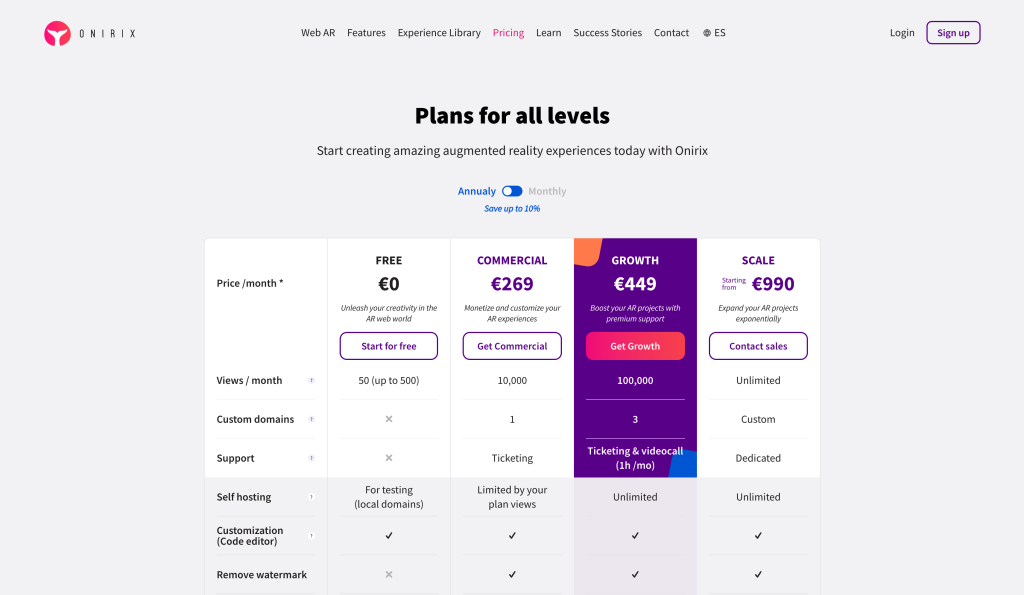Navigate to Success Stories
This screenshot has width=1024, height=595.
click(x=607, y=32)
